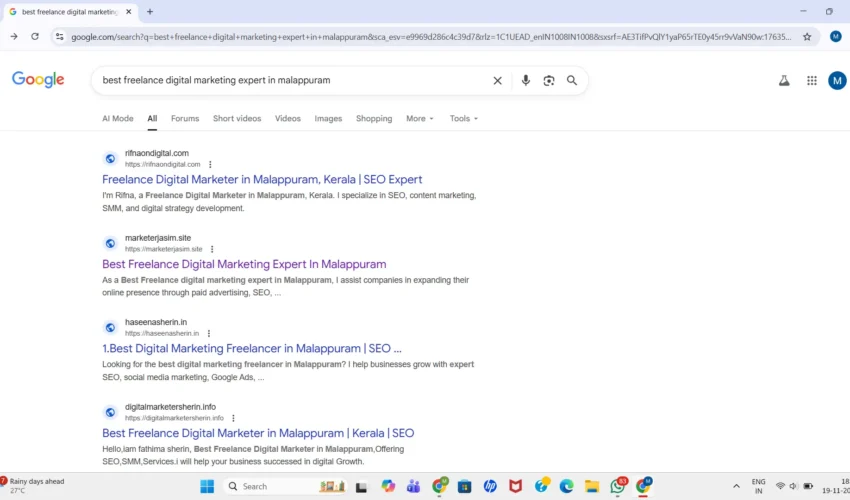Click the Google logo

(38, 80)
